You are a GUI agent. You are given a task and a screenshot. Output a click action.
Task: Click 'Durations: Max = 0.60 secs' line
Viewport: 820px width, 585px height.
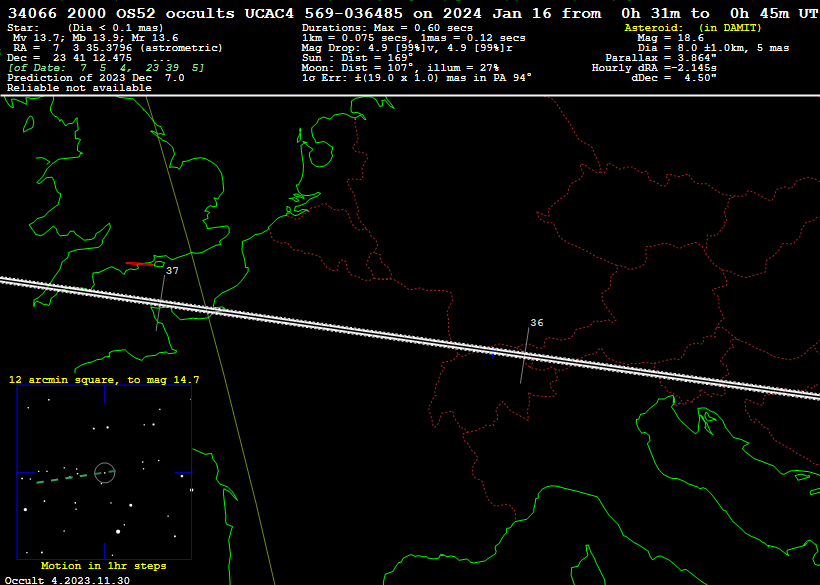pyautogui.click(x=387, y=28)
